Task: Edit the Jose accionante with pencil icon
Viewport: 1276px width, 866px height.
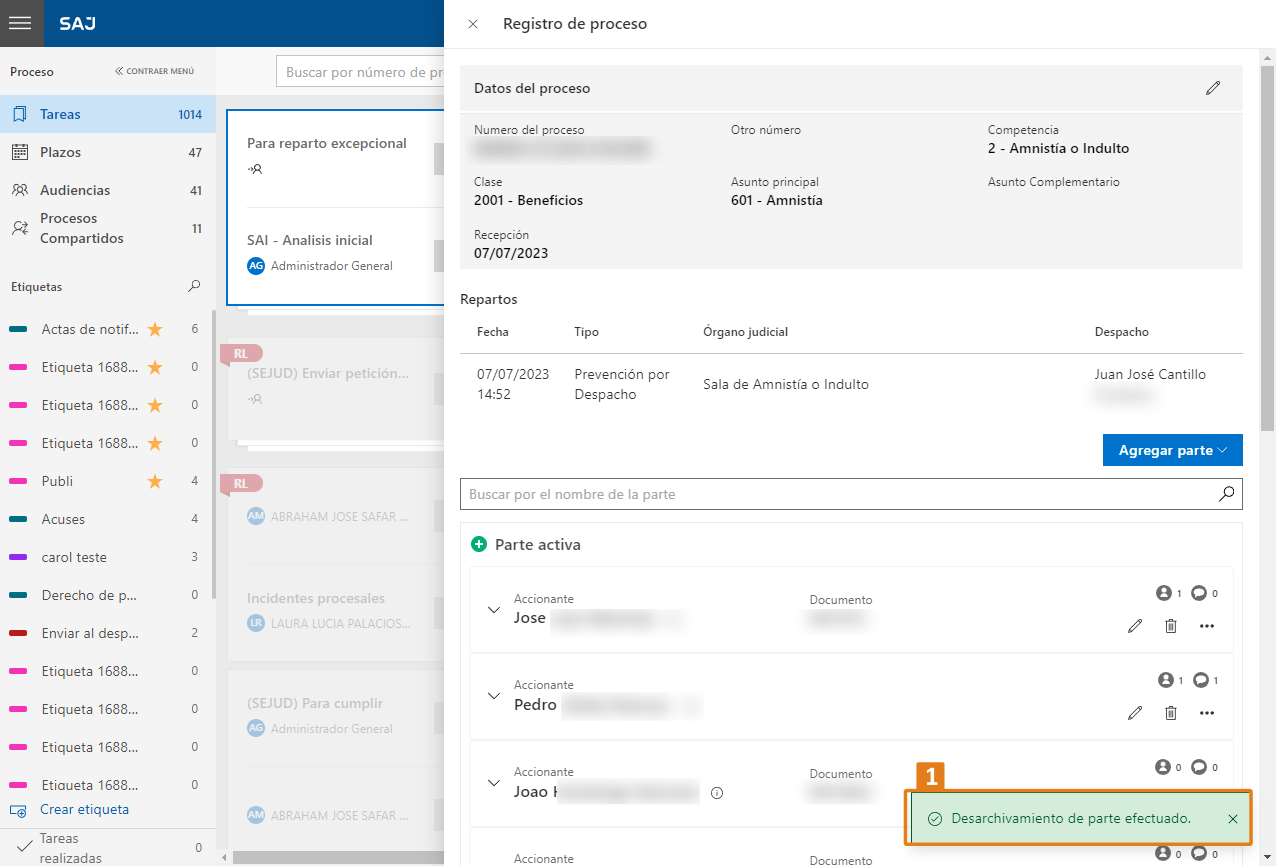Action: pyautogui.click(x=1135, y=626)
